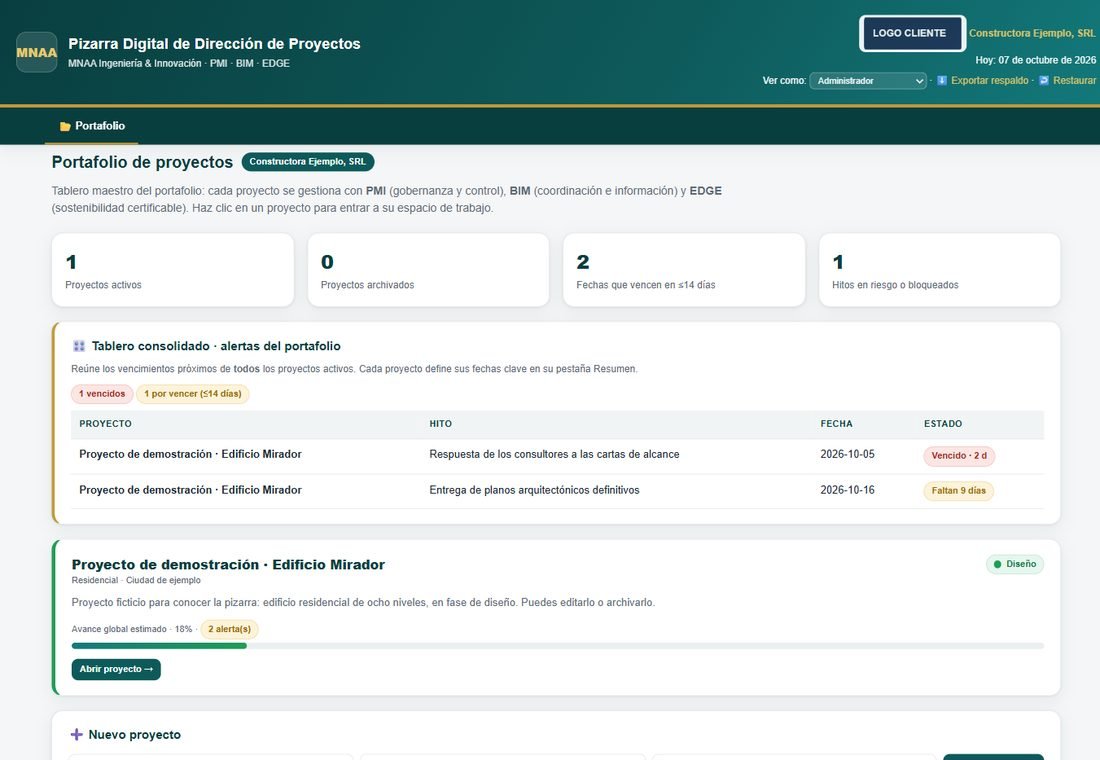The width and height of the screenshot is (1100, 760).
Task: Click project name in the Faltan 9 días row
Action: pyautogui.click(x=190, y=491)
